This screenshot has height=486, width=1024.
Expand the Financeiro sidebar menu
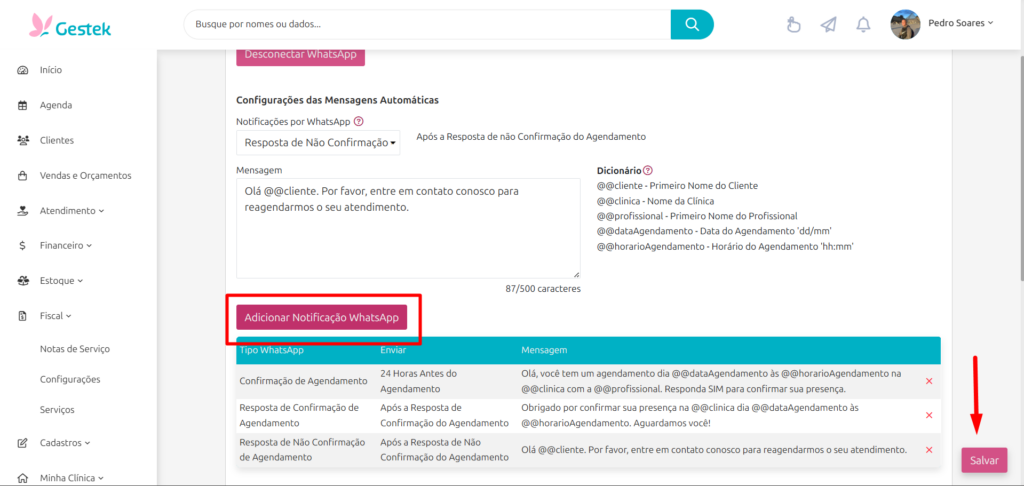point(66,245)
